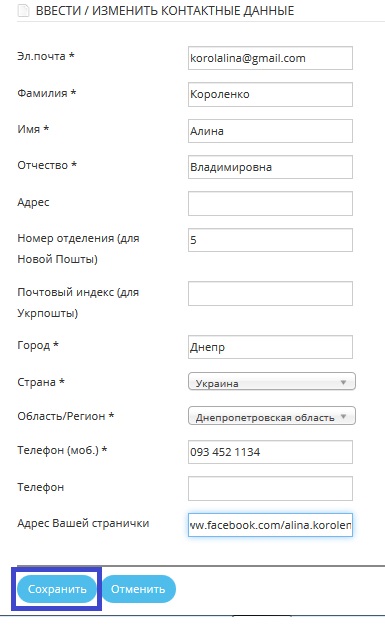Image resolution: width=385 pixels, height=625 pixels.
Task: Open the Страна dropdown showing Украина
Action: [271, 381]
